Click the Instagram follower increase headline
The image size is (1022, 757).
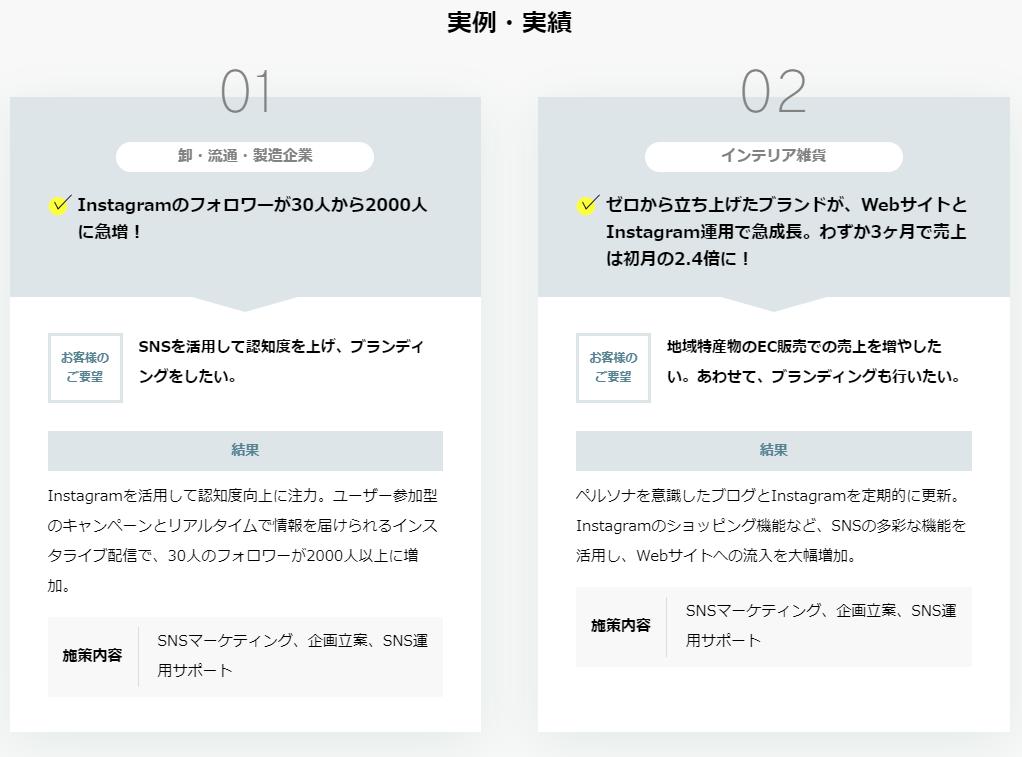(x=252, y=218)
